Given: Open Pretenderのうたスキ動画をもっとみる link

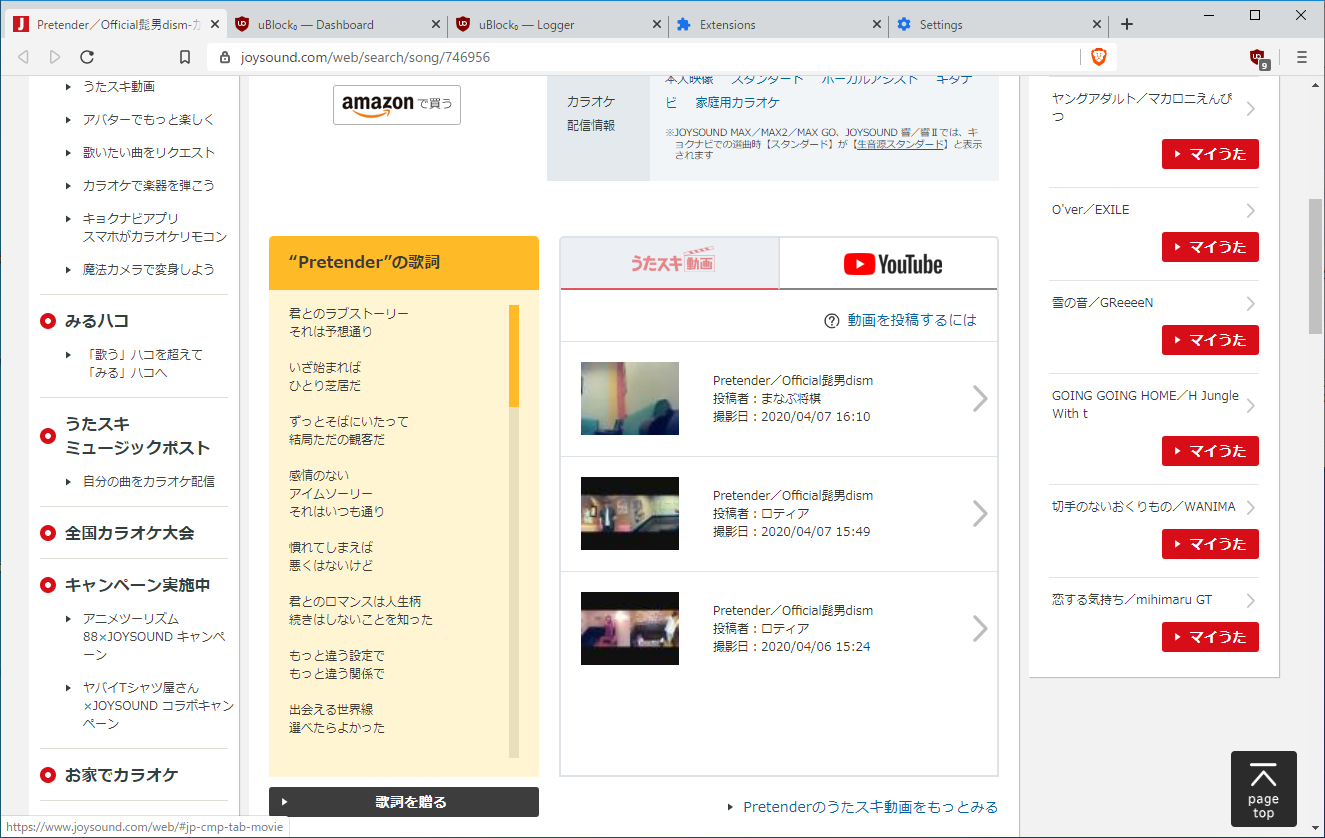Looking at the screenshot, I should tap(869, 807).
